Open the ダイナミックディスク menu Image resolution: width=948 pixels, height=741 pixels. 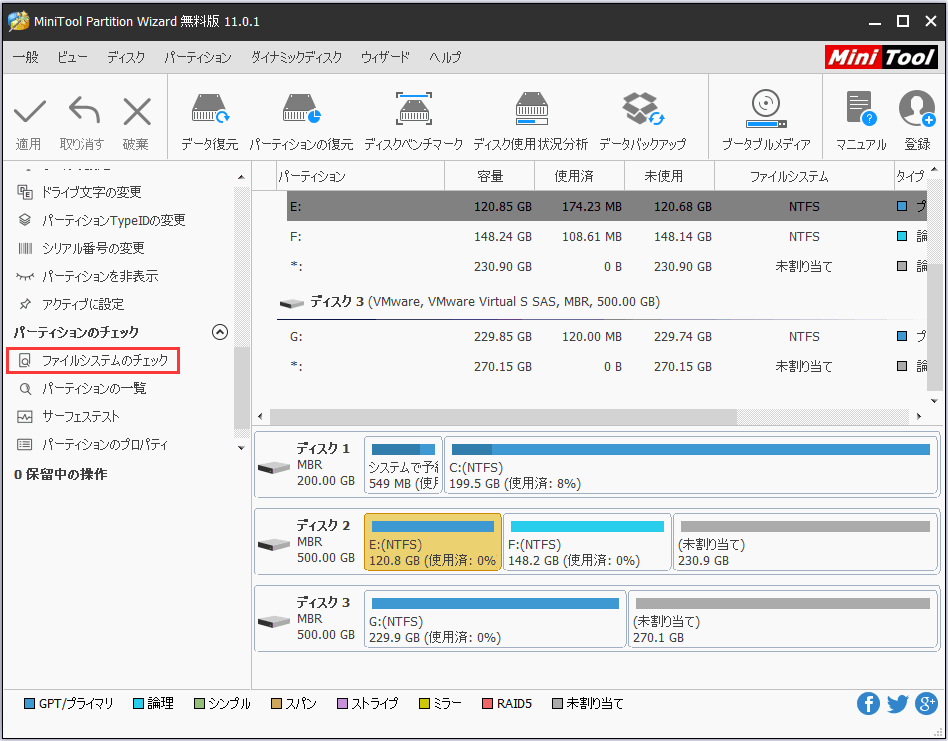pos(296,57)
